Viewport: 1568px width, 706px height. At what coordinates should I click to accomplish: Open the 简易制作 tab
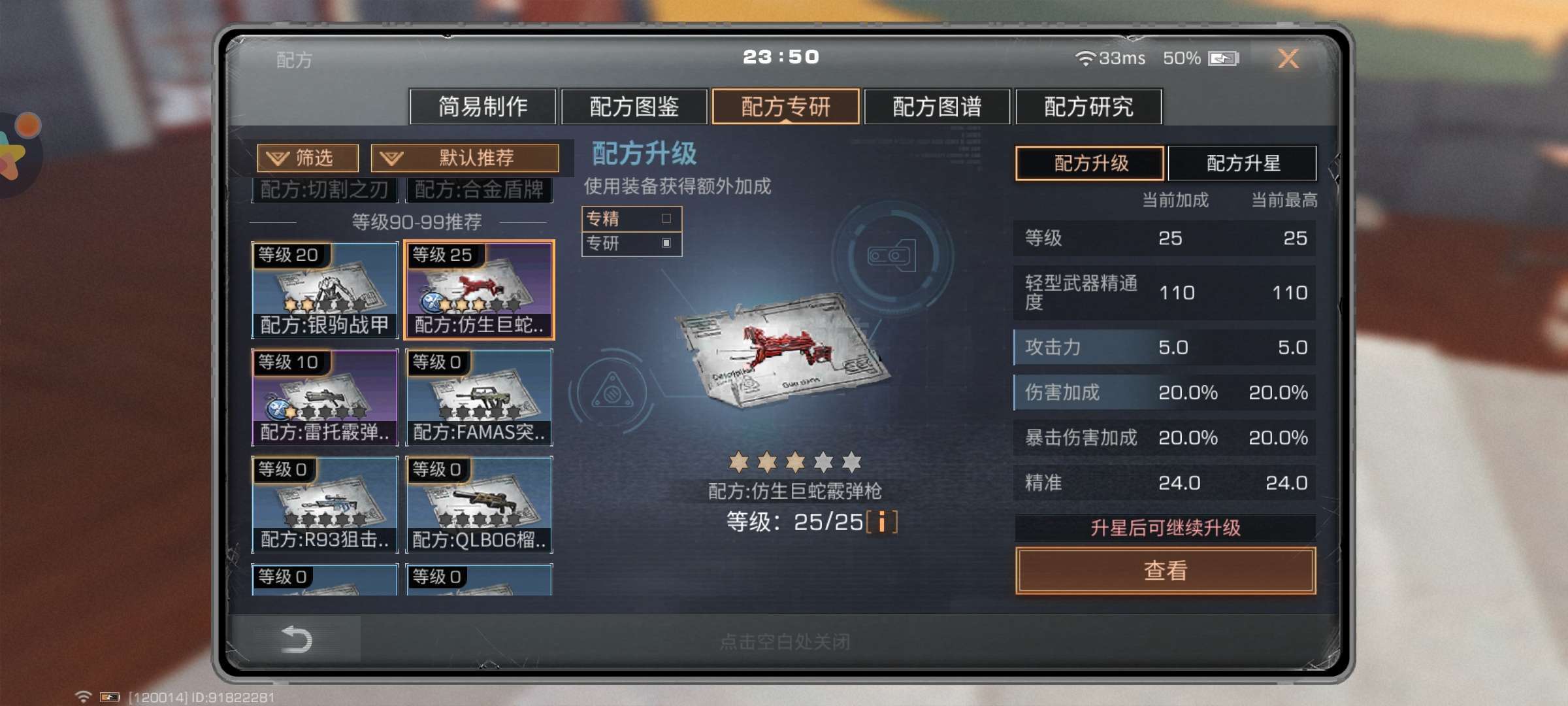[x=482, y=107]
